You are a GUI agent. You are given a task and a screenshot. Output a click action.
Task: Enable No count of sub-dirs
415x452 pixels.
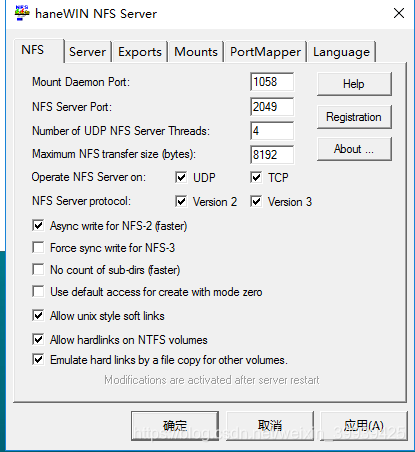38,270
